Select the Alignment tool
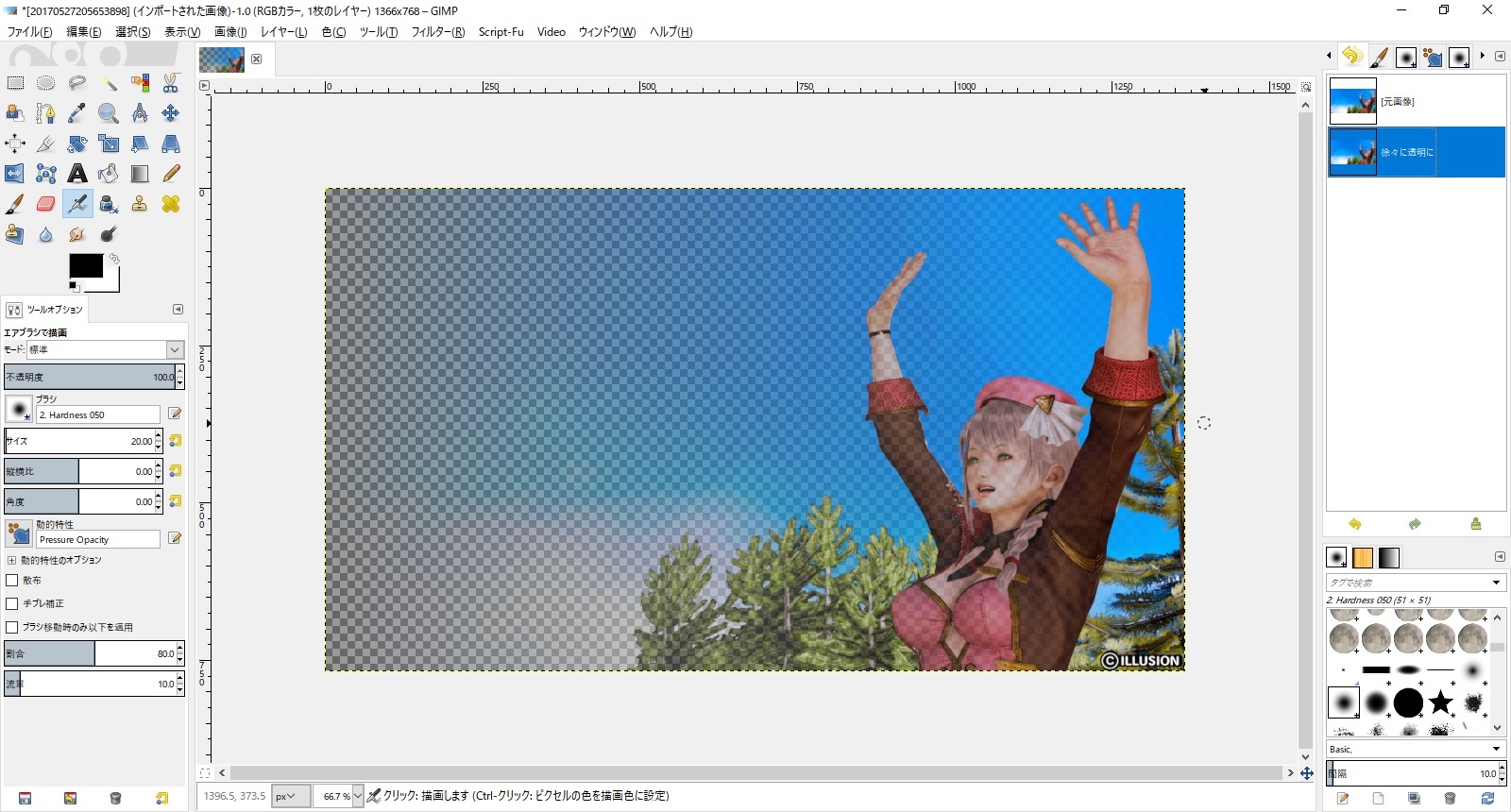The height and width of the screenshot is (812, 1511). point(15,144)
